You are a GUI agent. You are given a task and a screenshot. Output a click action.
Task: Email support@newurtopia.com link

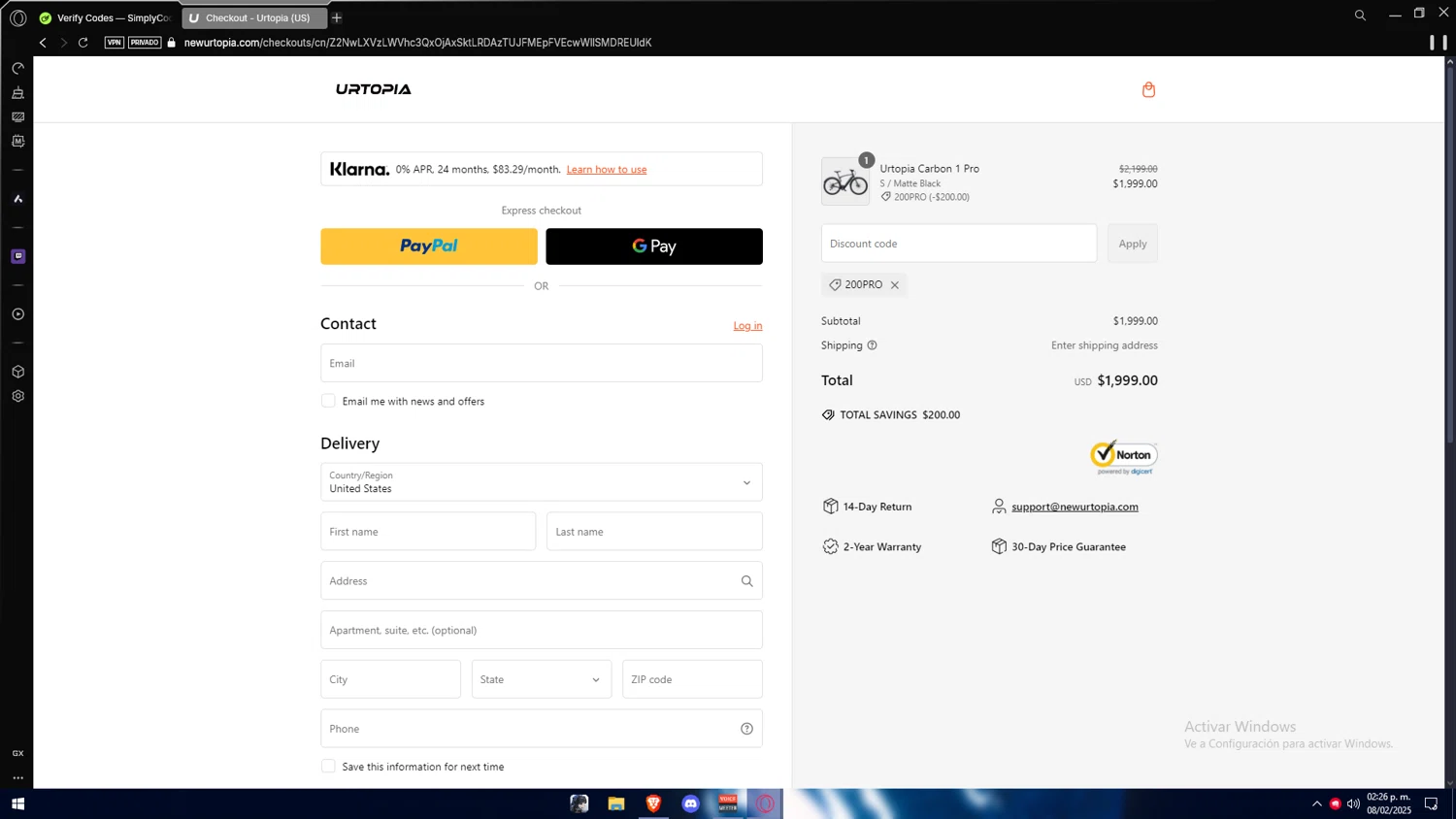(1075, 507)
